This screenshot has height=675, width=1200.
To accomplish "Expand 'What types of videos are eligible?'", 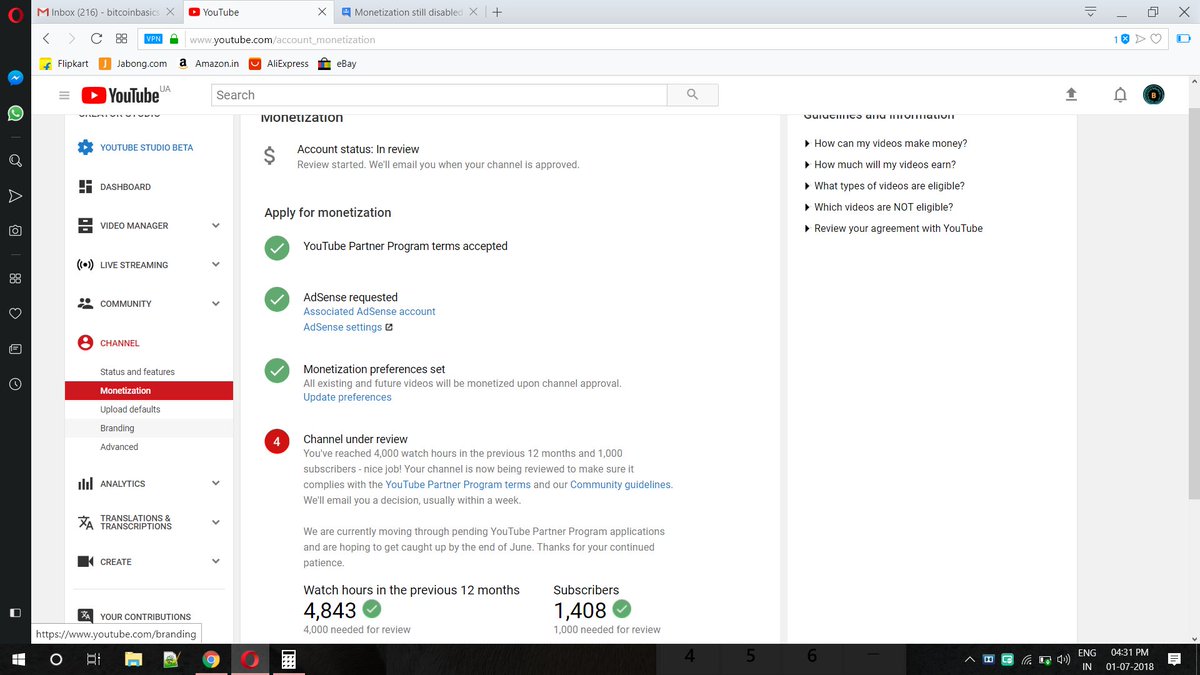I will [x=885, y=186].
